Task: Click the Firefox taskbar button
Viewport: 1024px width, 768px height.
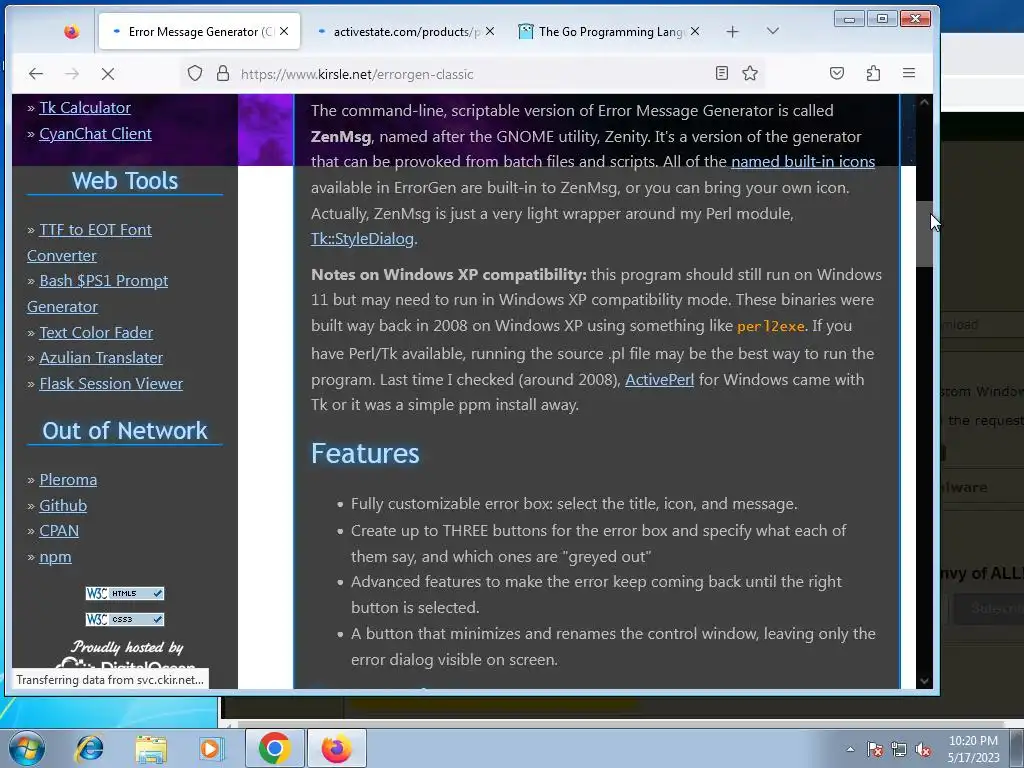Action: [x=336, y=748]
